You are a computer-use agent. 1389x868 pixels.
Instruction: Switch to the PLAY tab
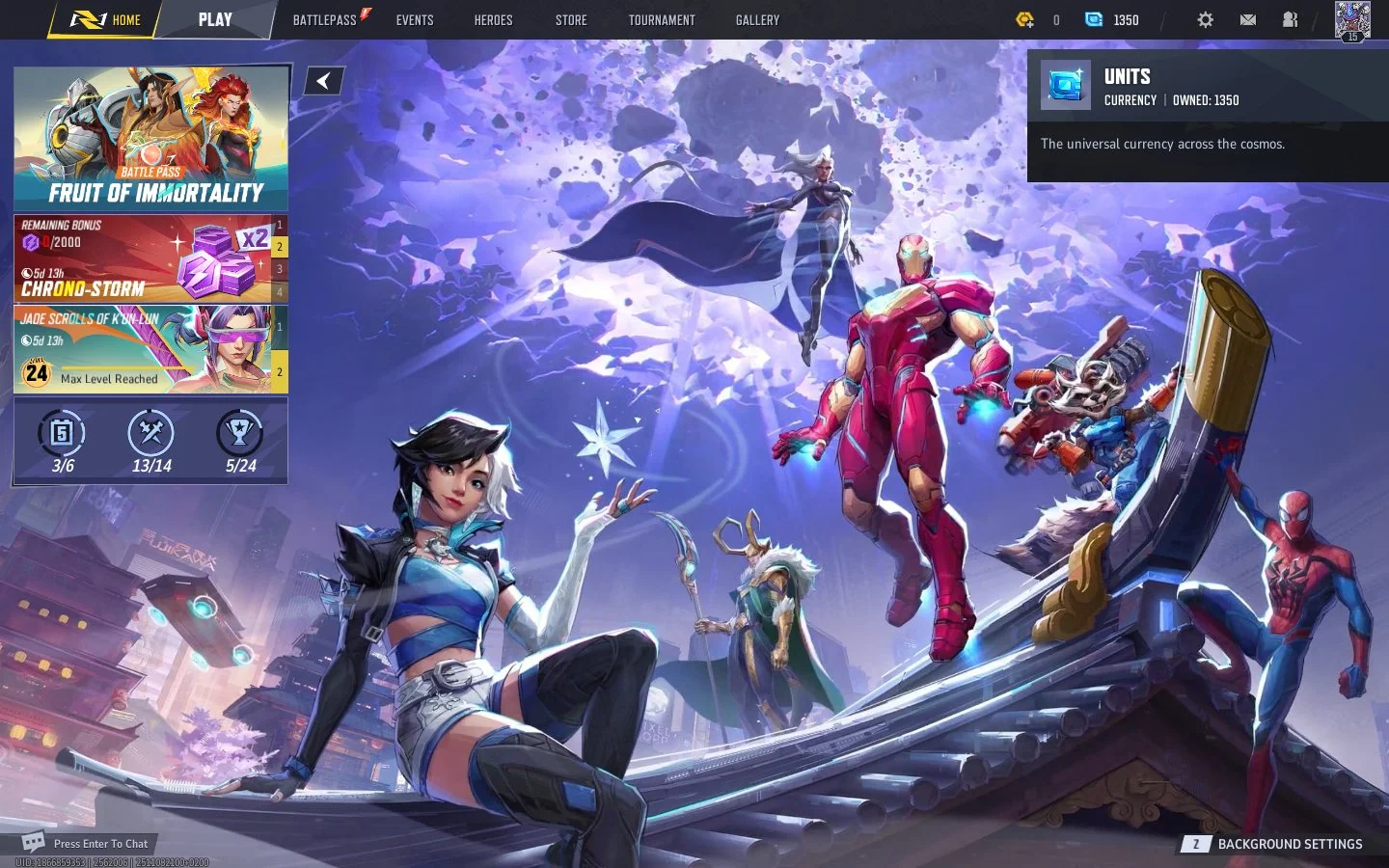[x=215, y=19]
